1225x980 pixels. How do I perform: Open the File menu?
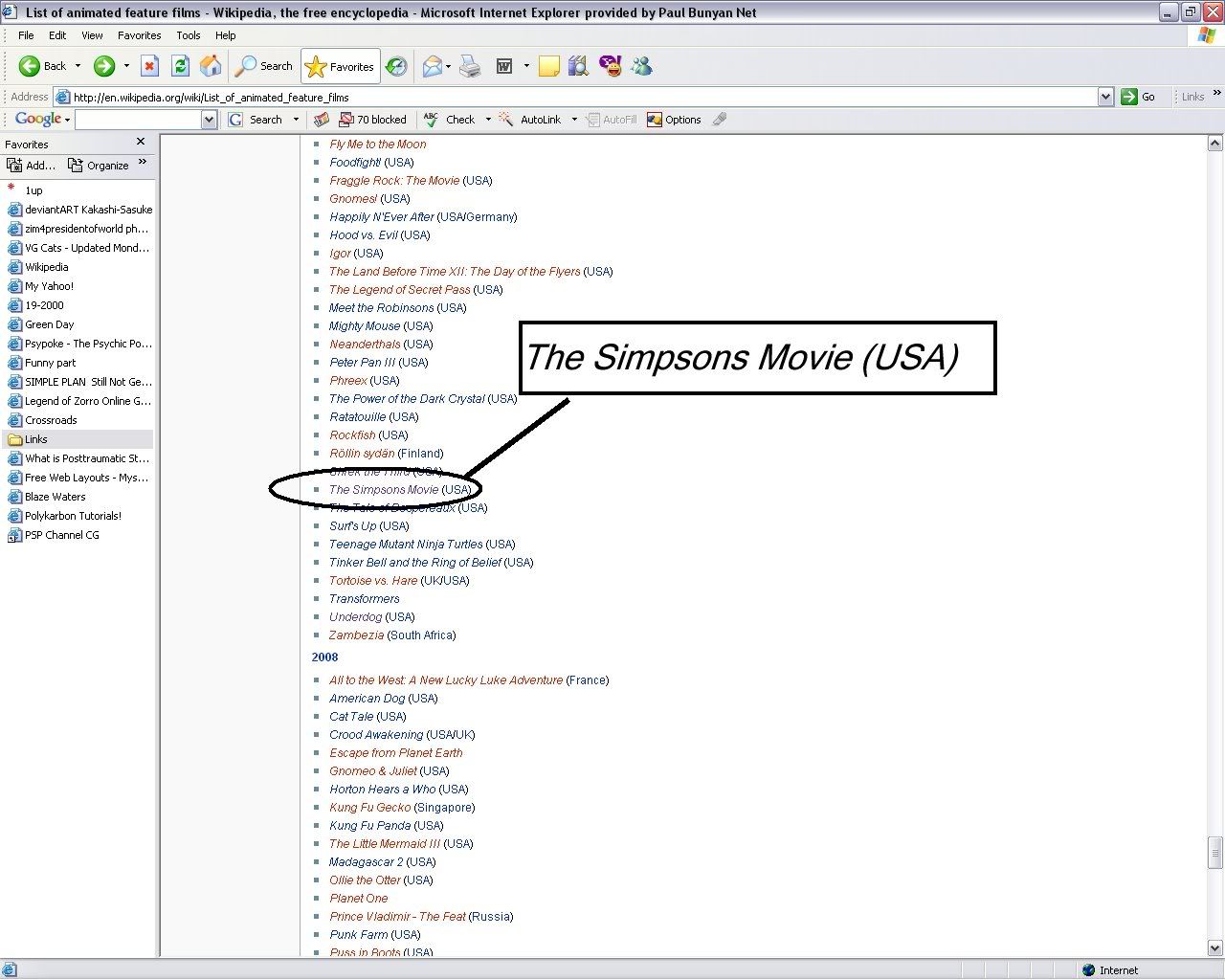click(x=26, y=35)
